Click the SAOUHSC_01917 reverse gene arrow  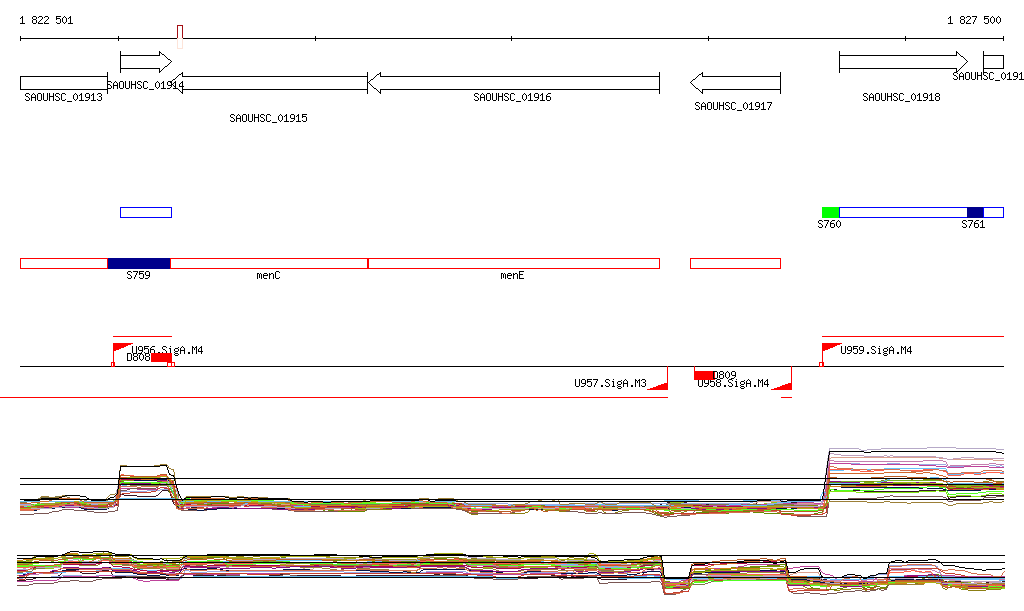[735, 83]
